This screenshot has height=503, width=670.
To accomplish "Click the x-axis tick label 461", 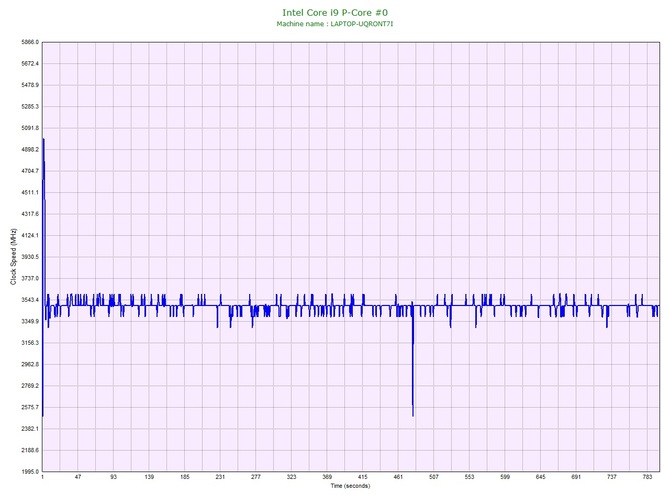I will click(x=398, y=477).
